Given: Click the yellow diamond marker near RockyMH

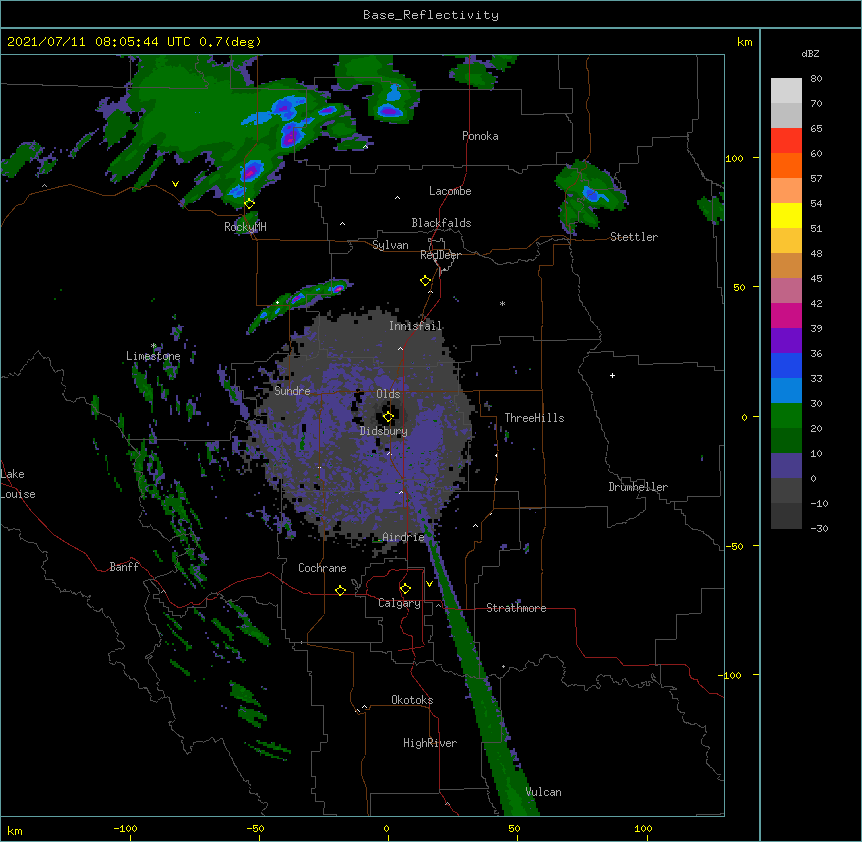Looking at the screenshot, I should [249, 204].
